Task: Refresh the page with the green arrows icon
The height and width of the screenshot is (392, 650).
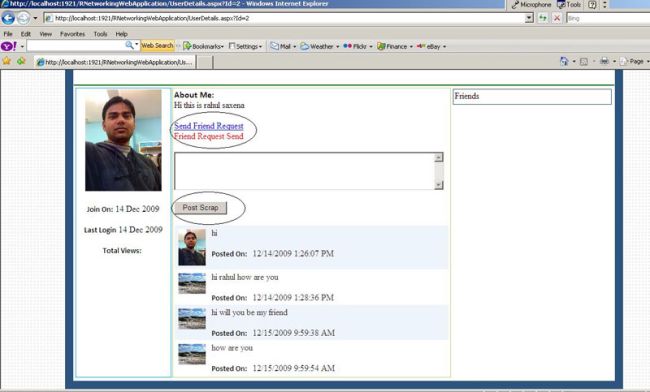Action: (x=543, y=18)
